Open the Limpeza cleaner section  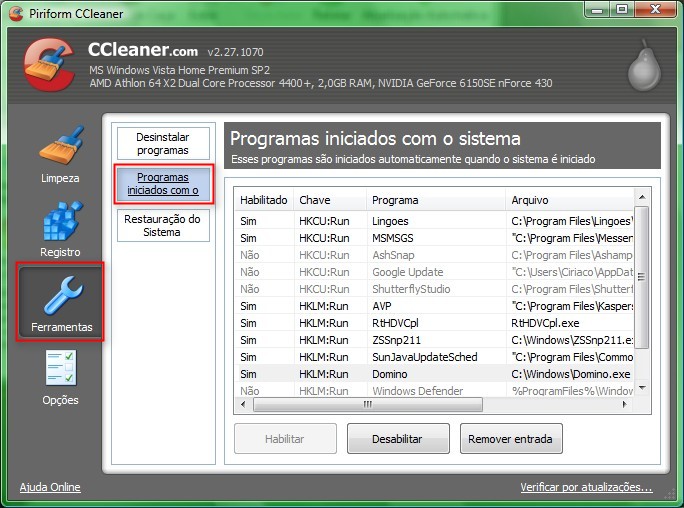(x=60, y=154)
